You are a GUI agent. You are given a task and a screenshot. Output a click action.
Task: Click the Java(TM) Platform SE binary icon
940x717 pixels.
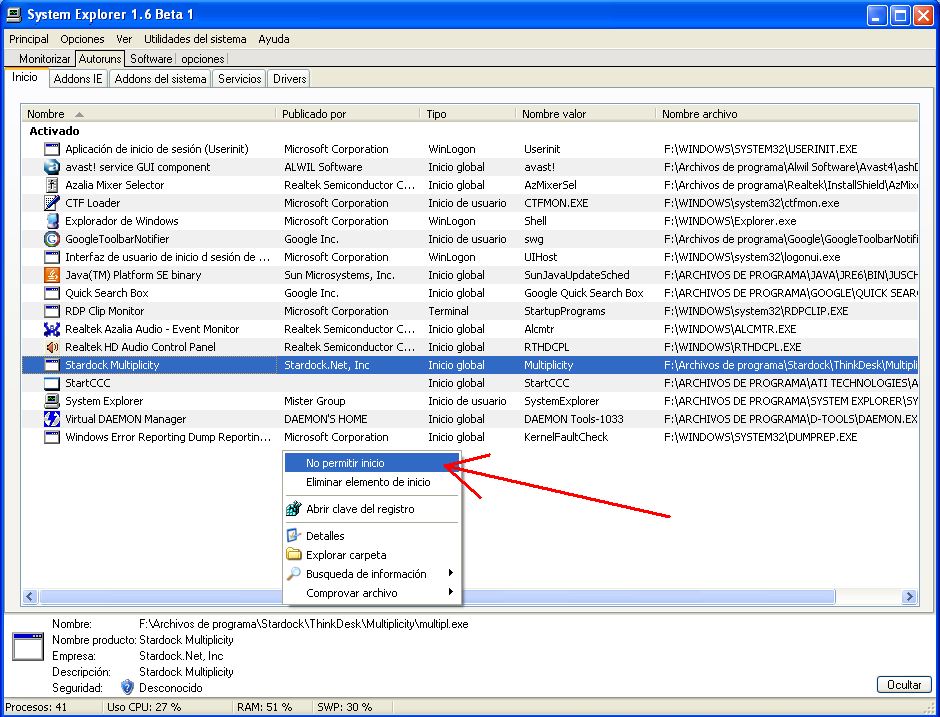click(52, 275)
